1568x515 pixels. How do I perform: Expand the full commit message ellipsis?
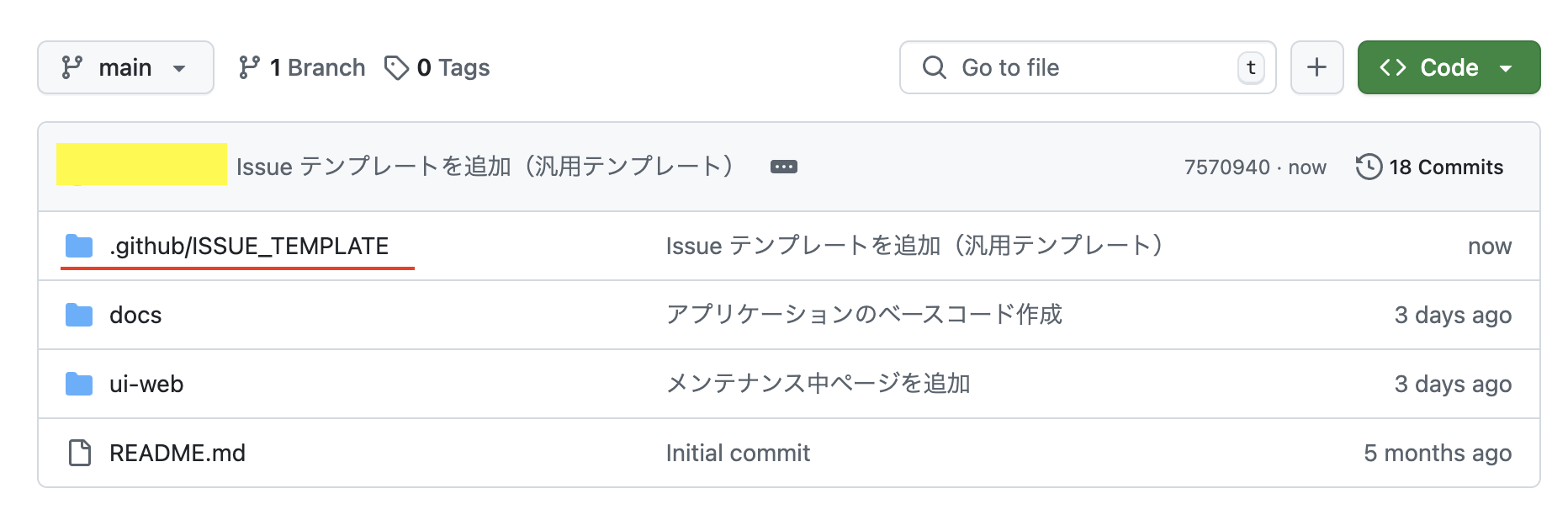[784, 167]
